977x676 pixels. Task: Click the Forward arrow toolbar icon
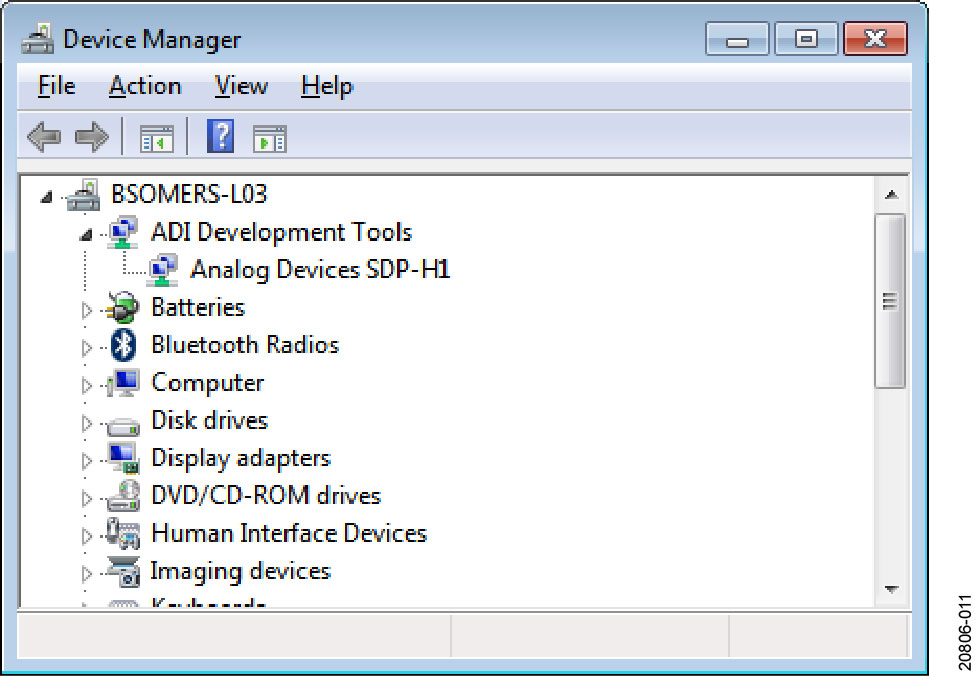pyautogui.click(x=92, y=136)
